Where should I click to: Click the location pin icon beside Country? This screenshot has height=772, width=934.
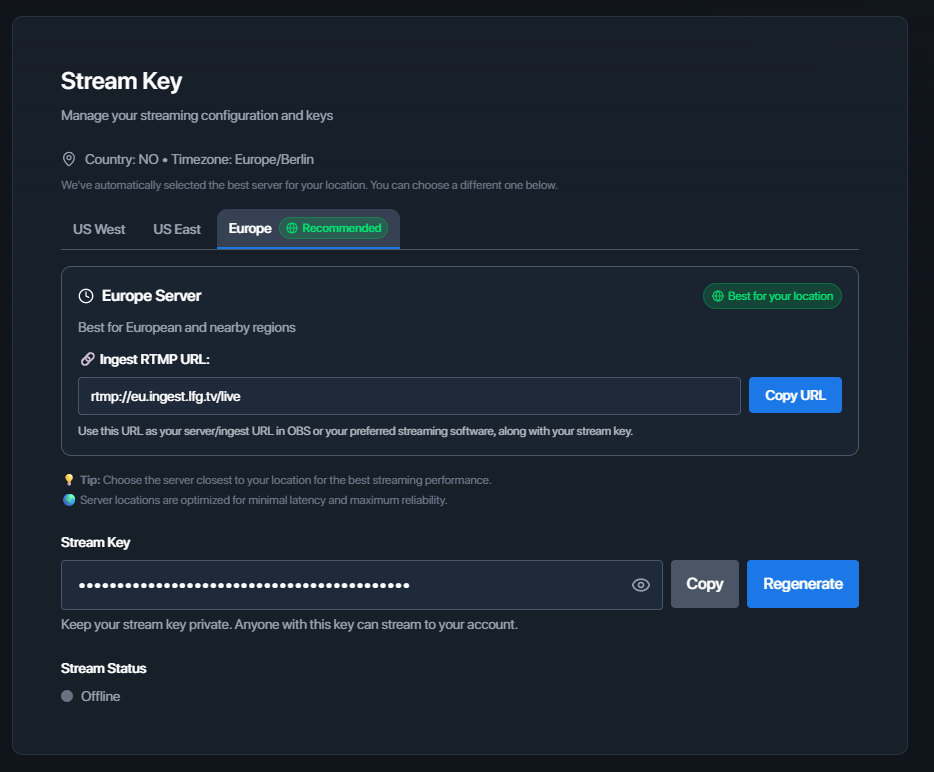(x=69, y=159)
